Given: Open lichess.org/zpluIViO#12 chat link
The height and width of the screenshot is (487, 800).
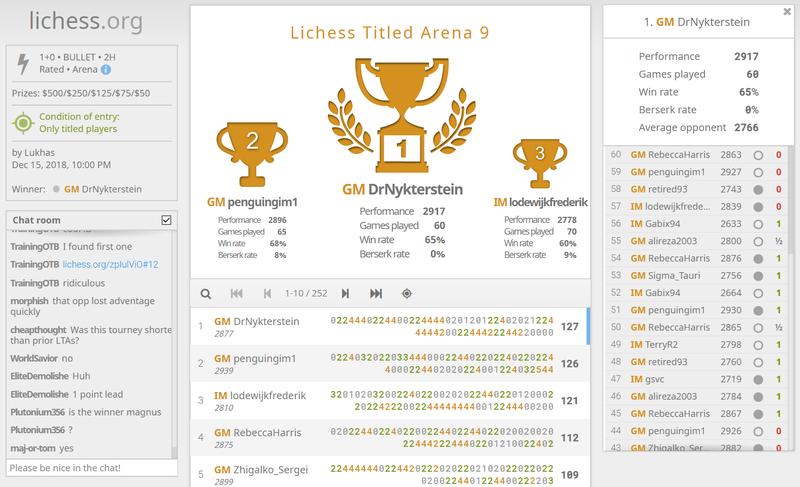Looking at the screenshot, I should pos(110,265).
